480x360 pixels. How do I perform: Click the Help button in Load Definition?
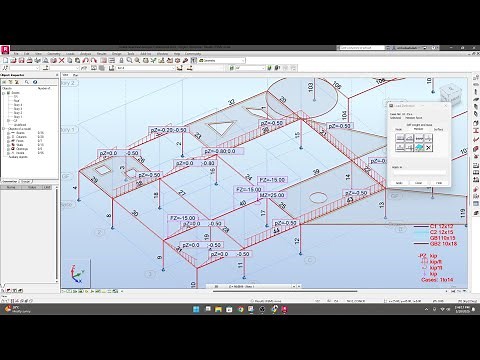point(439,183)
